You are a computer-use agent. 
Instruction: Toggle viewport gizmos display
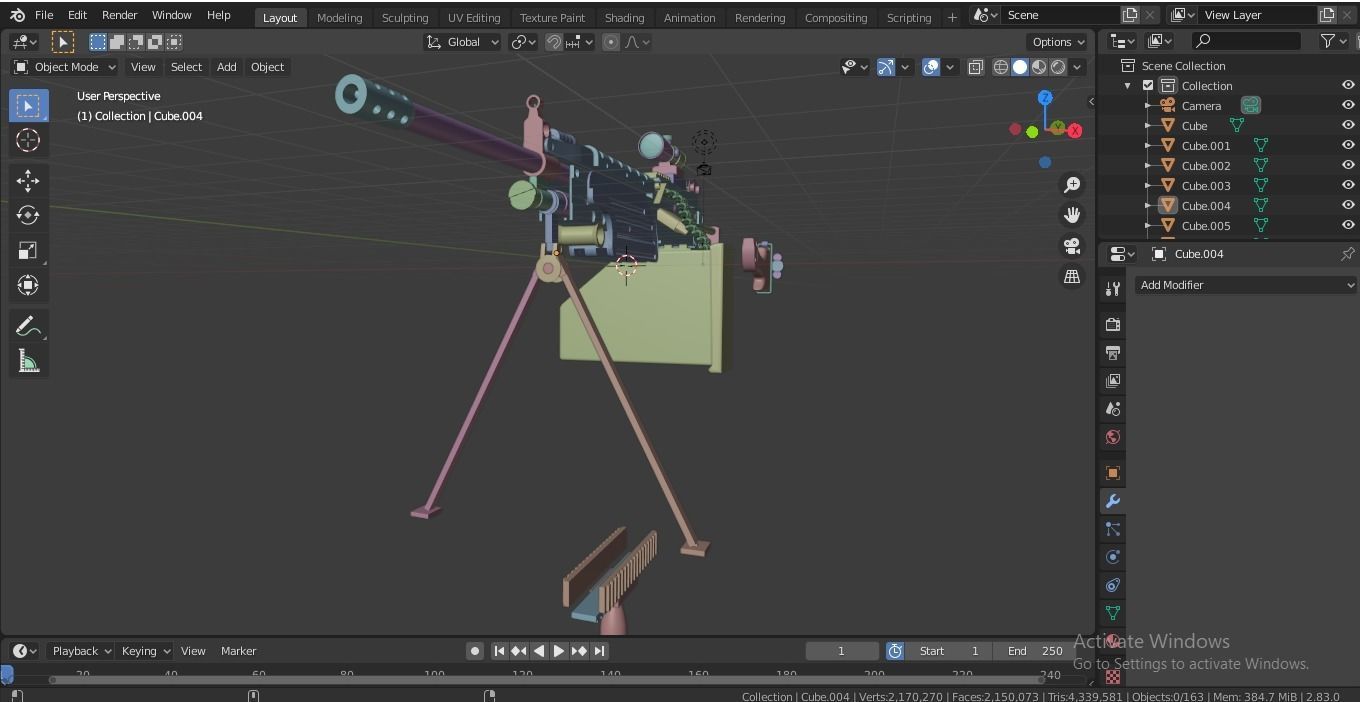[x=886, y=67]
